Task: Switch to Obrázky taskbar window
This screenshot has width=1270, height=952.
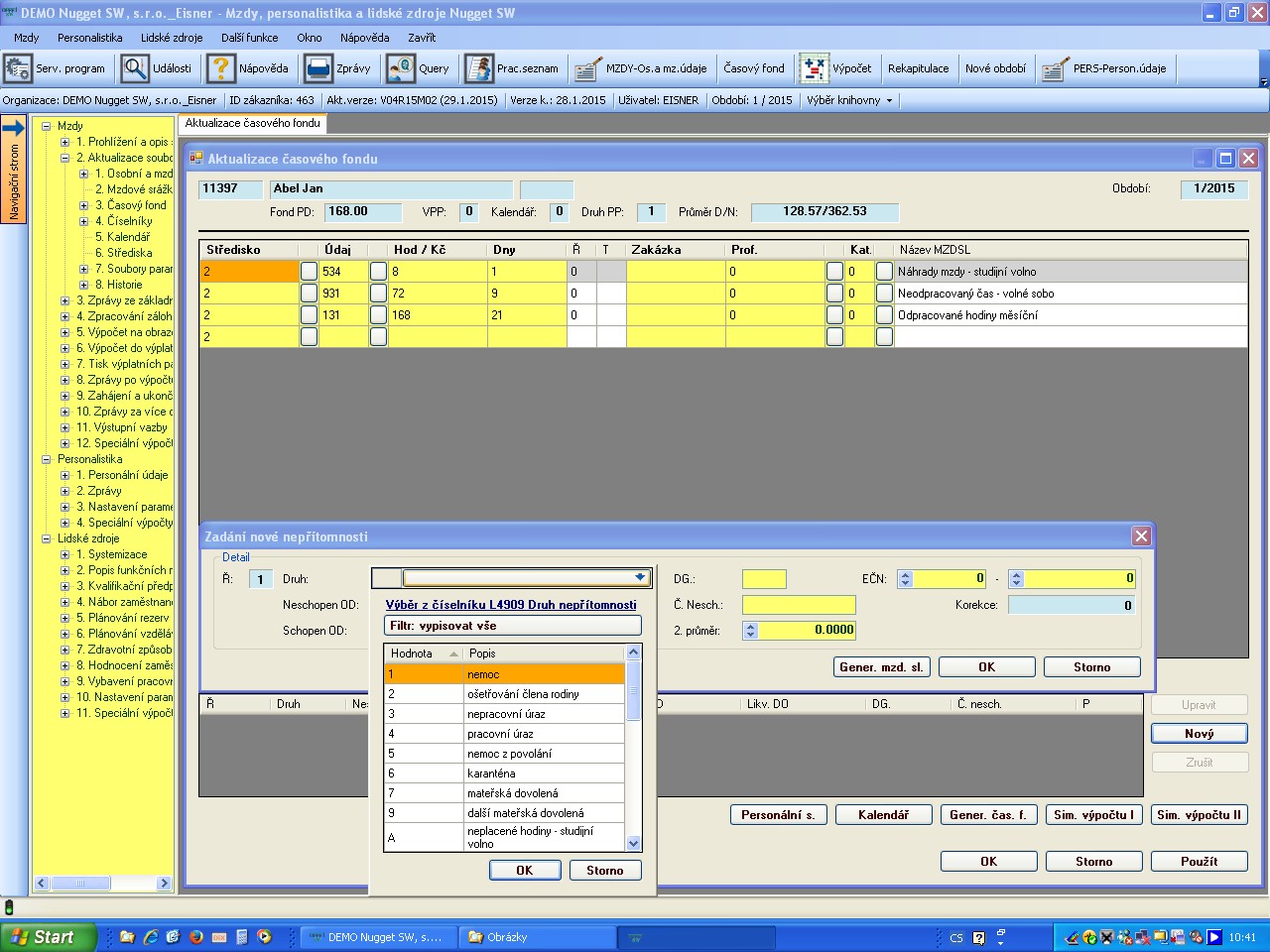Action: (536, 937)
